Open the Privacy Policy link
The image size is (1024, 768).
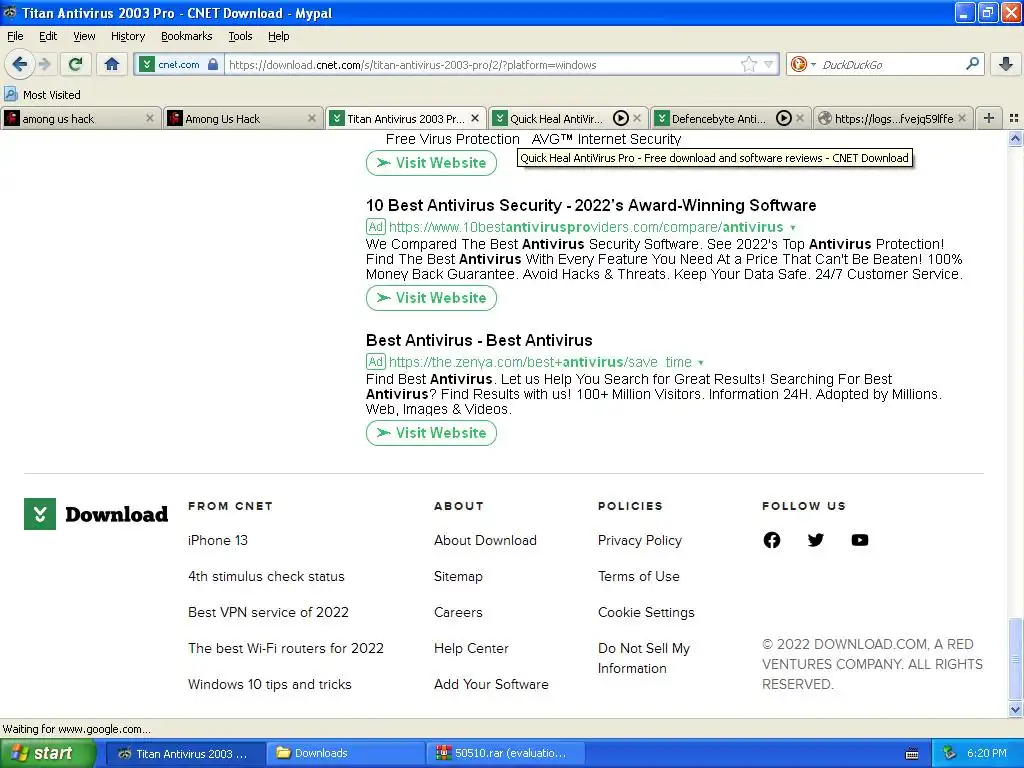[640, 540]
